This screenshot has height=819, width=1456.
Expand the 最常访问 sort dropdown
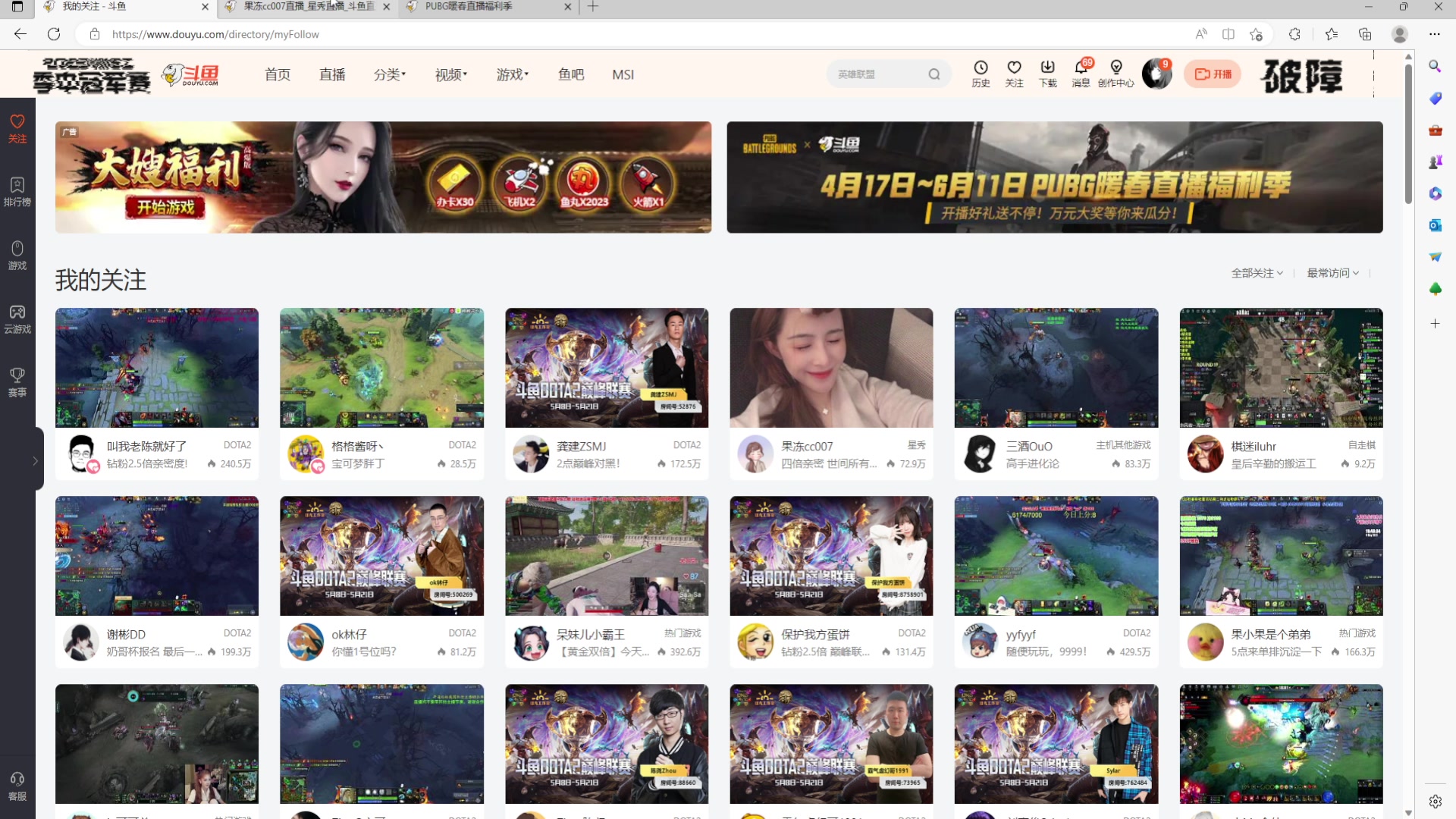(1332, 273)
